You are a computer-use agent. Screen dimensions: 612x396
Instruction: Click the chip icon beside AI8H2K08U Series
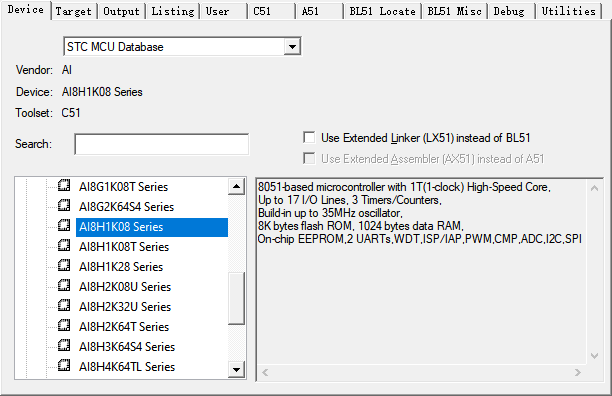(64, 286)
